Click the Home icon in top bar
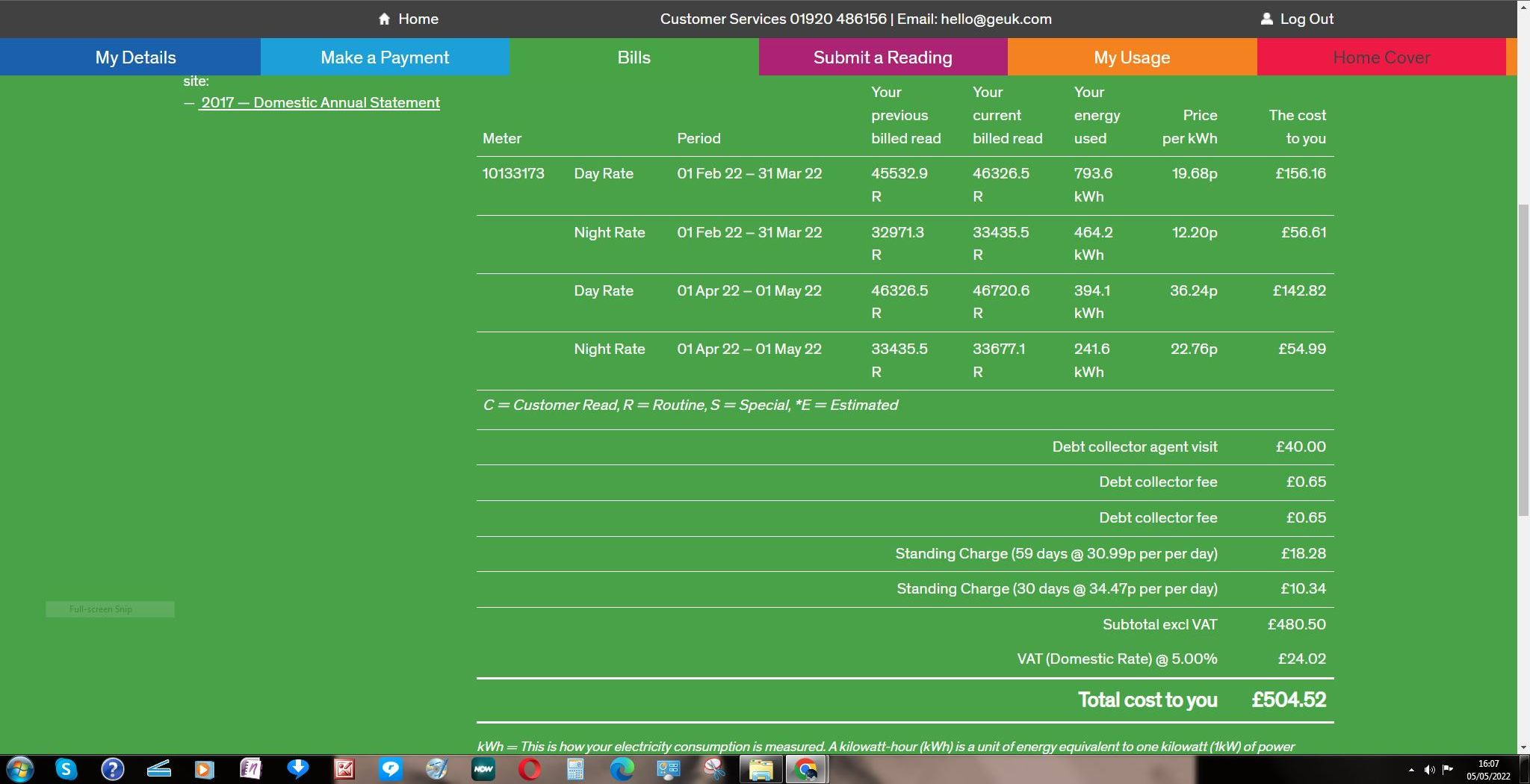Viewport: 1530px width, 784px height. [384, 19]
